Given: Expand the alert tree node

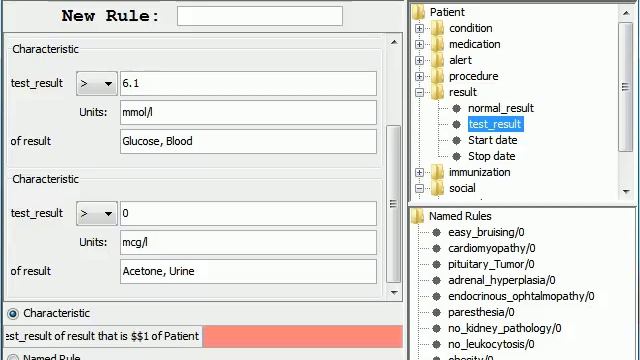Looking at the screenshot, I should click(419, 60).
